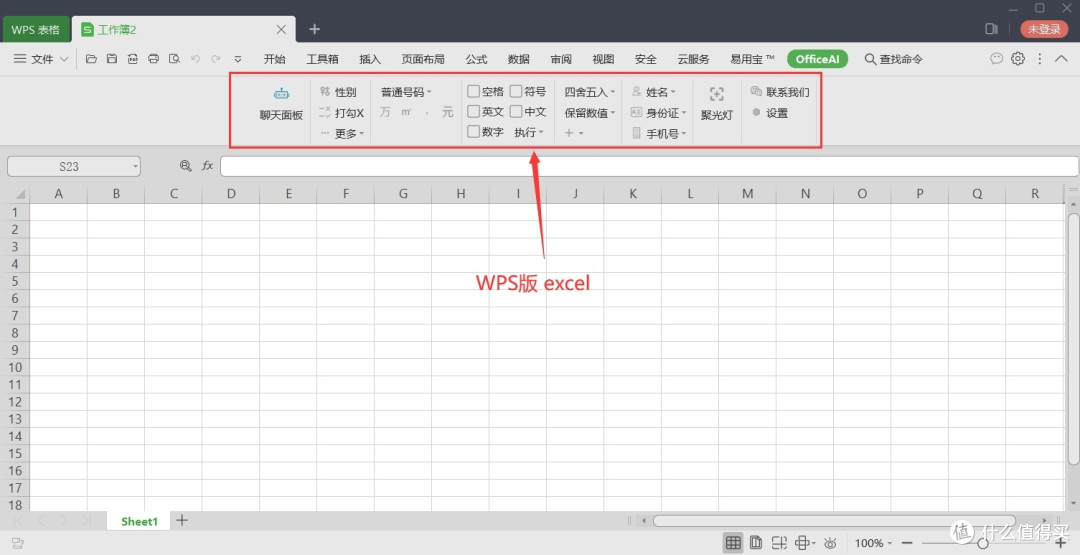Expand the 四舍五入 dropdown
This screenshot has width=1080, height=555.
pyautogui.click(x=589, y=92)
